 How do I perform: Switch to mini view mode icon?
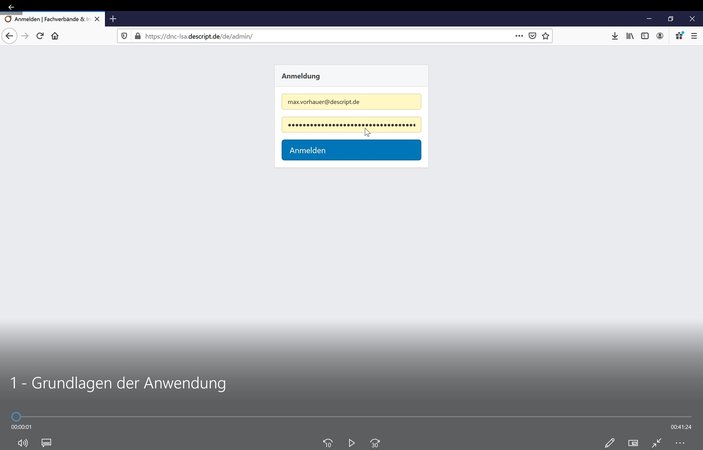point(633,443)
